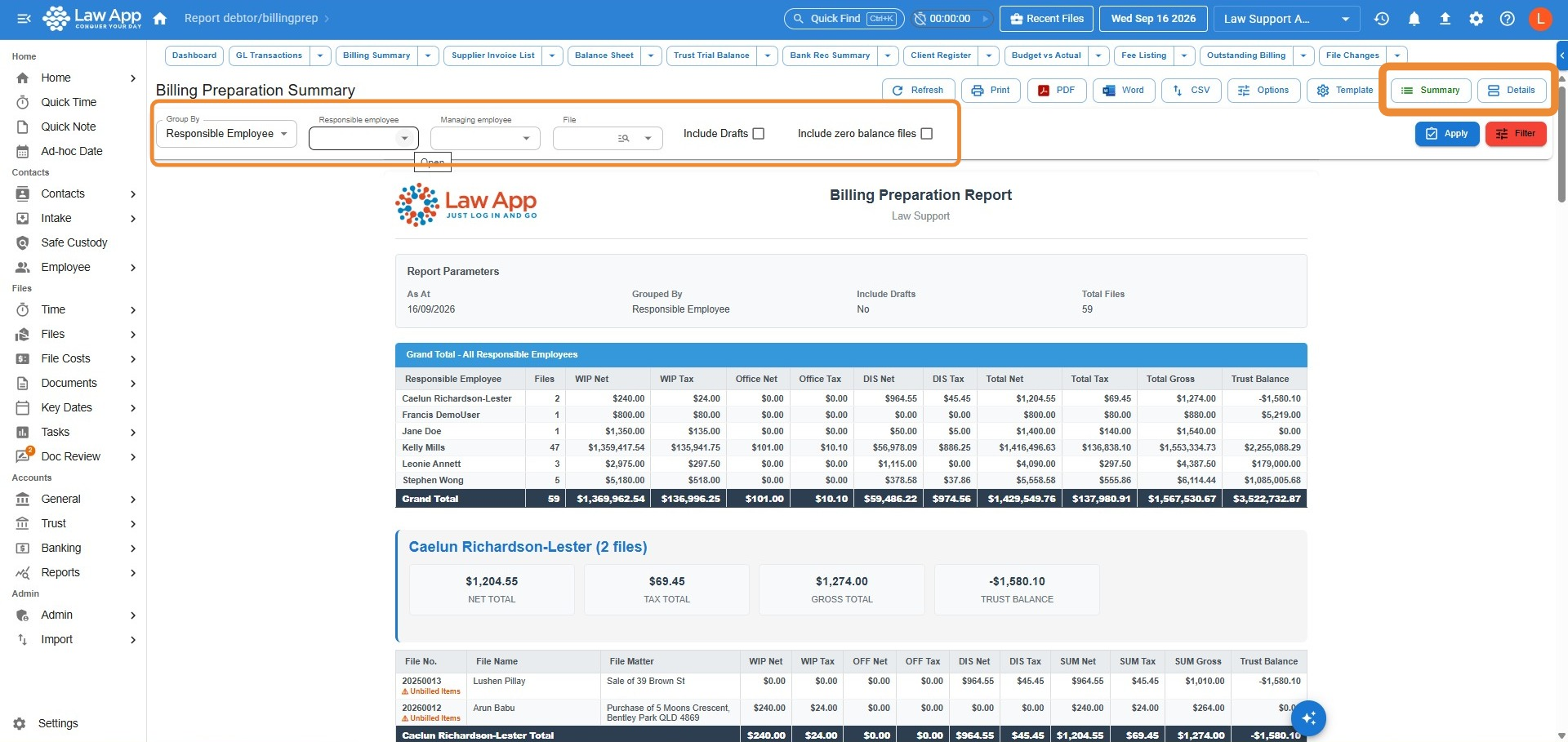Image resolution: width=1568 pixels, height=742 pixels.
Task: Expand Contacts sidebar submenu
Action: point(132,193)
